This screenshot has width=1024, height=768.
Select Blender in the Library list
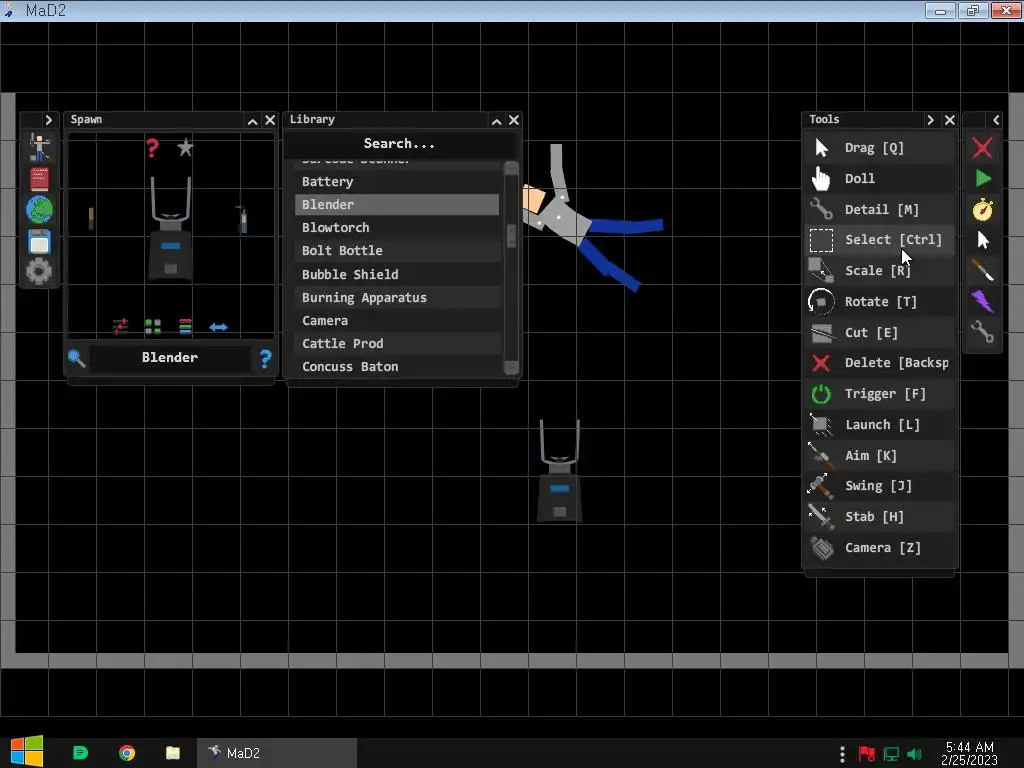397,204
